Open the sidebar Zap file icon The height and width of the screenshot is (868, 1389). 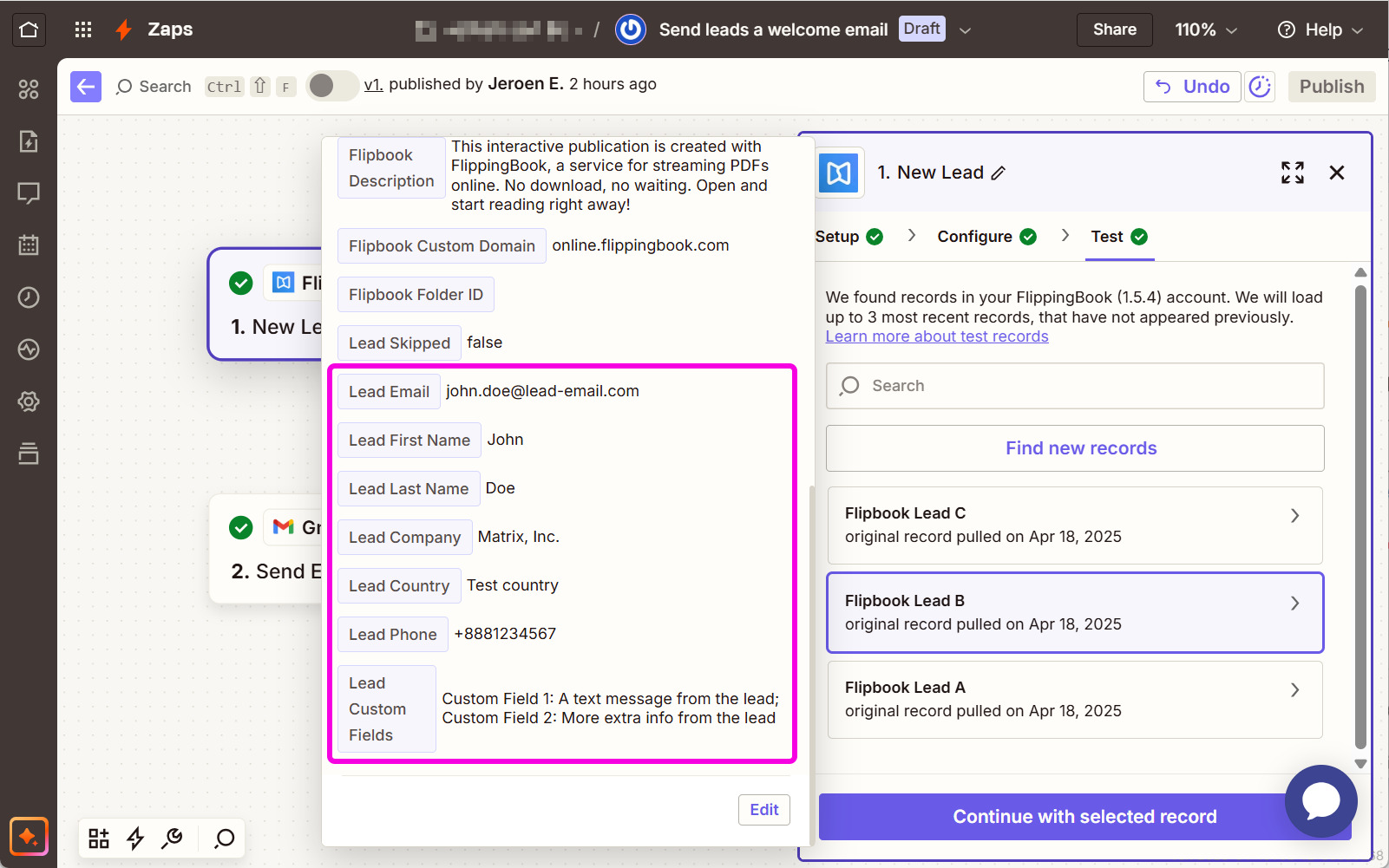29,141
